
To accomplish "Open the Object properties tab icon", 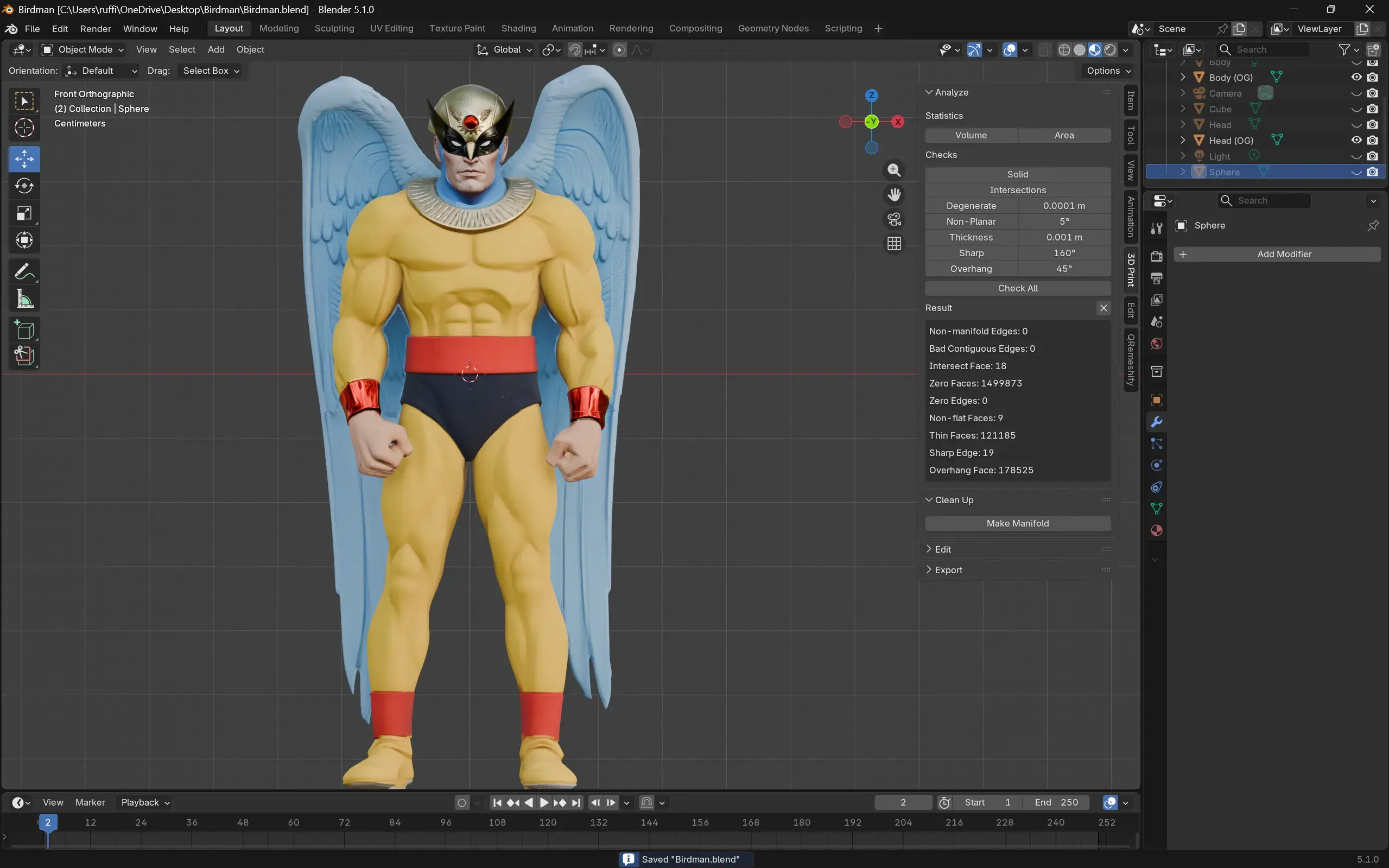I will [1156, 400].
